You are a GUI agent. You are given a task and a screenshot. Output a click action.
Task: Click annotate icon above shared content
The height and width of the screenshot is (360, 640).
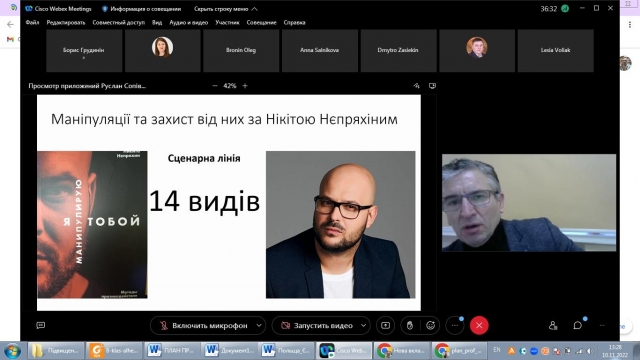[x=416, y=86]
